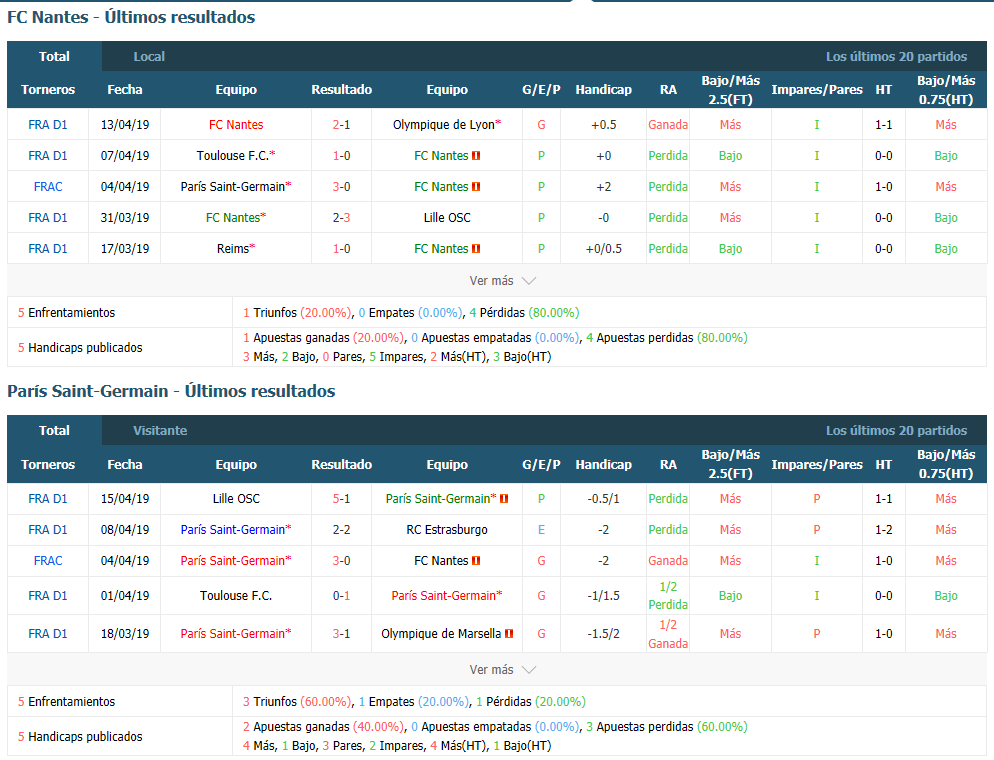This screenshot has width=994, height=760.
Task: Click red card icon beside Olympique de Marsella
Action: [x=509, y=634]
